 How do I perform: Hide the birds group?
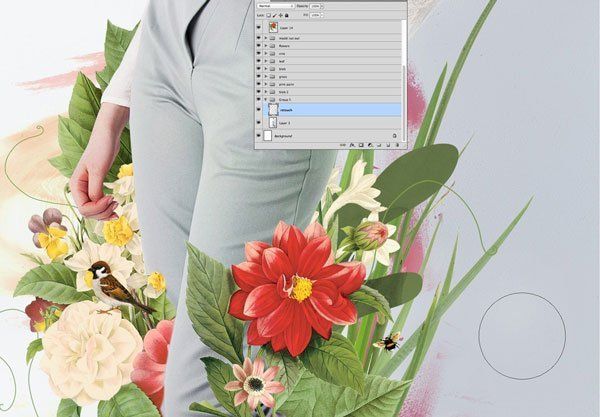[x=259, y=69]
